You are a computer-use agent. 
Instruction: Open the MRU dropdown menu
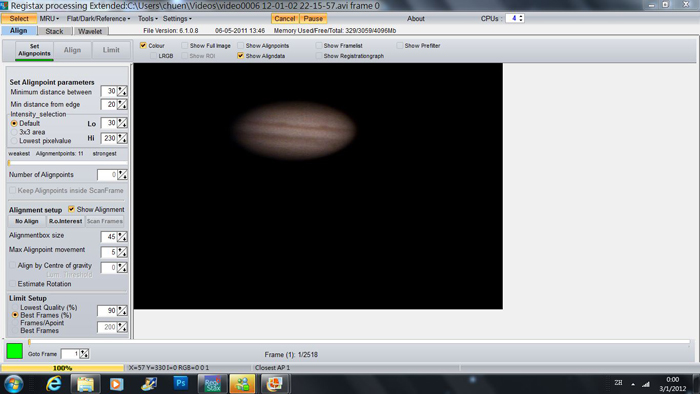pos(49,19)
